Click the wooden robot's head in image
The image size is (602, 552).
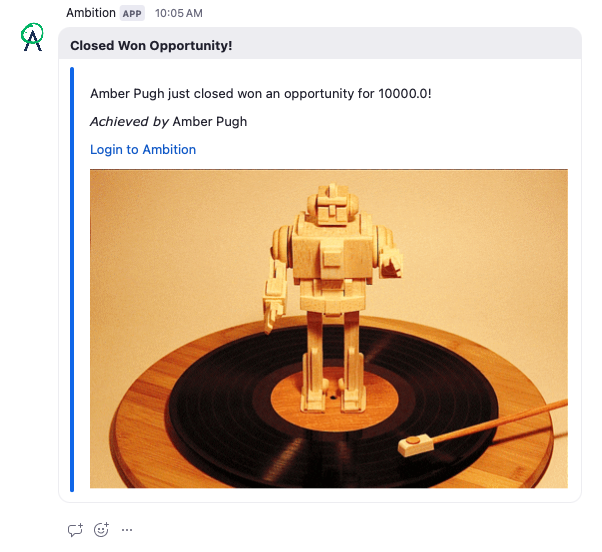coord(332,204)
